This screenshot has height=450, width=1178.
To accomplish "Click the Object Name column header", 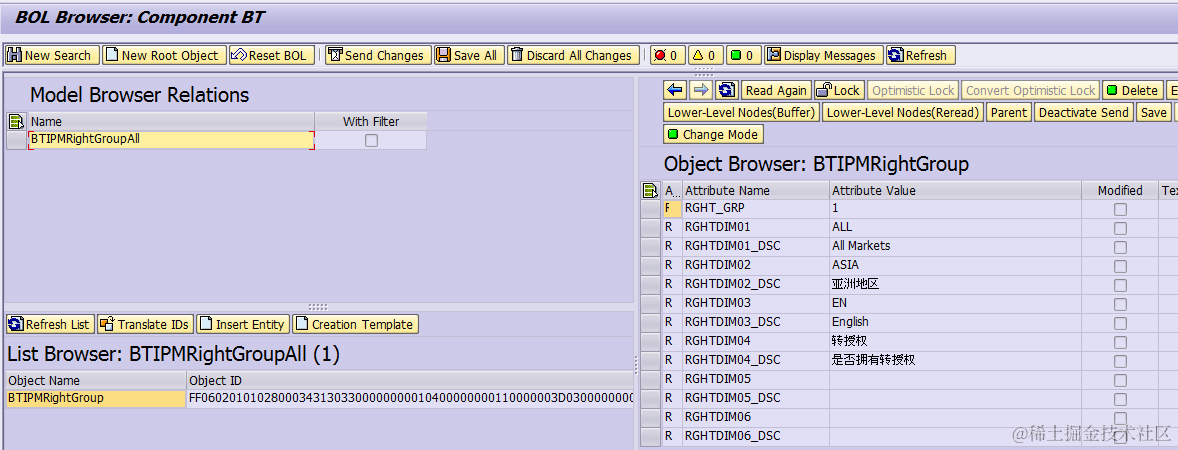I will (95, 380).
